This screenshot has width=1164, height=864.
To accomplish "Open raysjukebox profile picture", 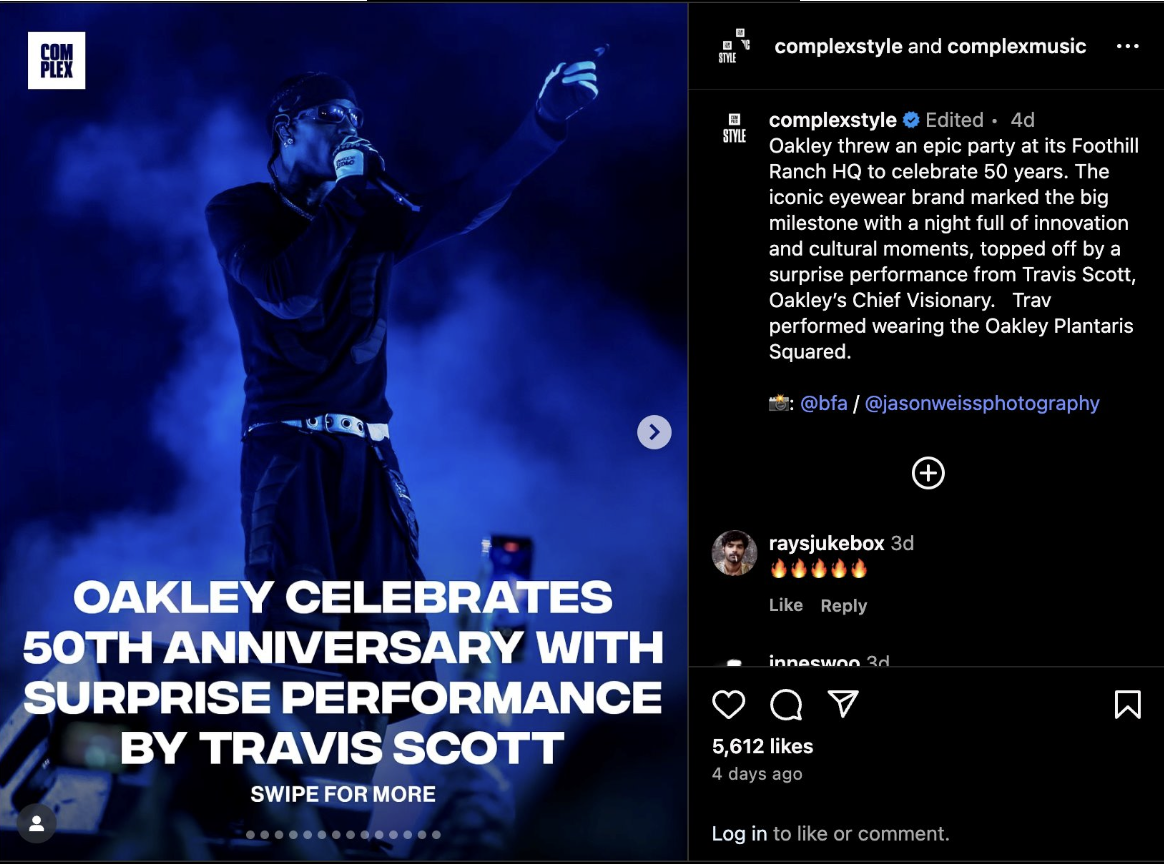I will point(734,553).
